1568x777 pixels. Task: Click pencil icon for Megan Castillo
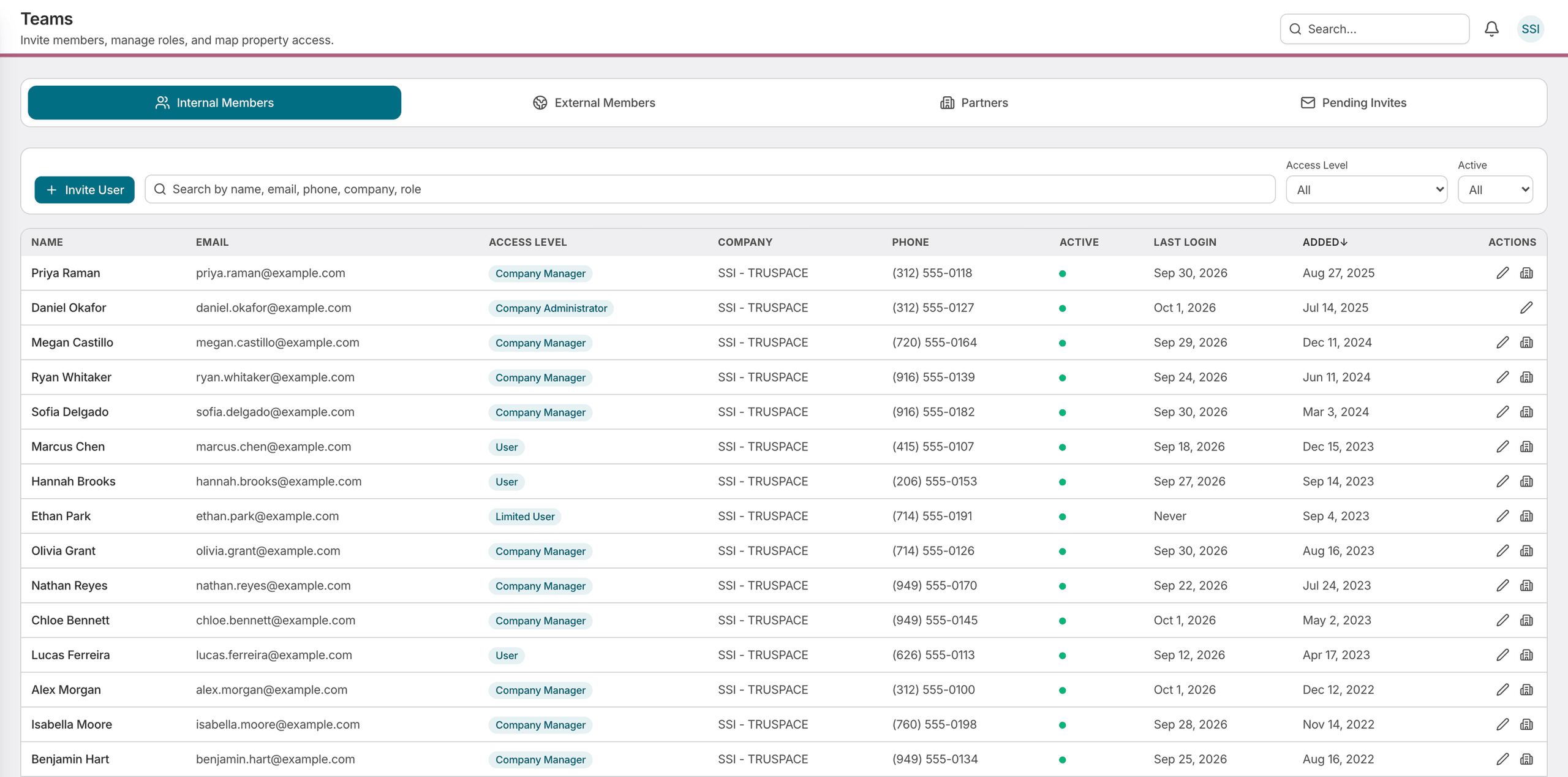[x=1502, y=343]
